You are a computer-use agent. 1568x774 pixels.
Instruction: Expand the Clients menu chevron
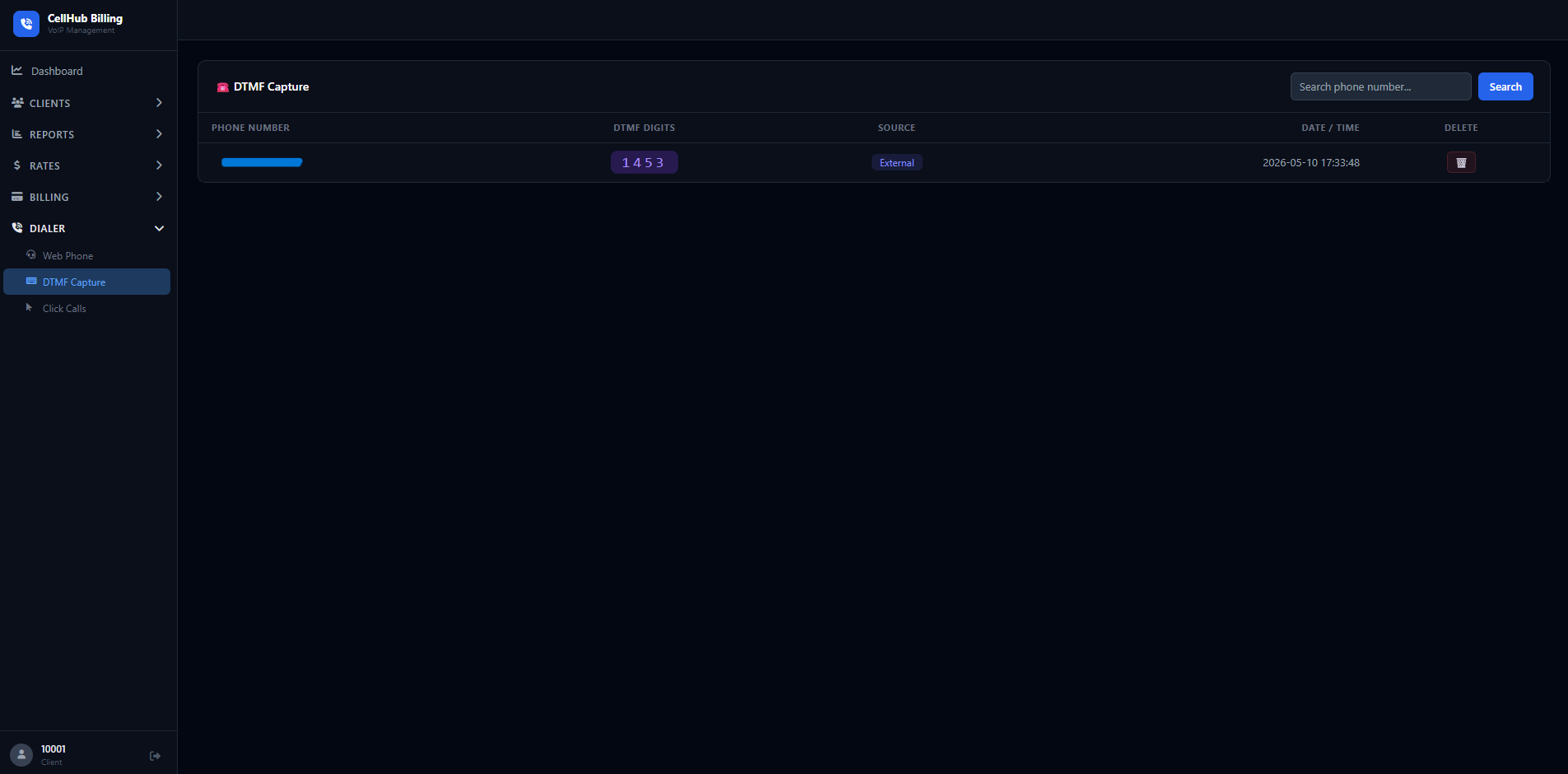click(159, 103)
